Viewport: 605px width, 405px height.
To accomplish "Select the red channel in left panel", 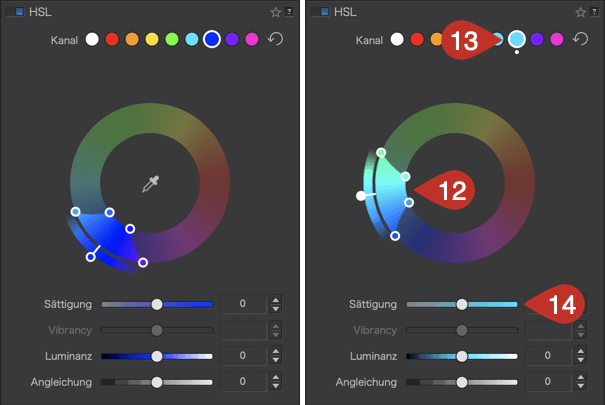I will pyautogui.click(x=112, y=39).
